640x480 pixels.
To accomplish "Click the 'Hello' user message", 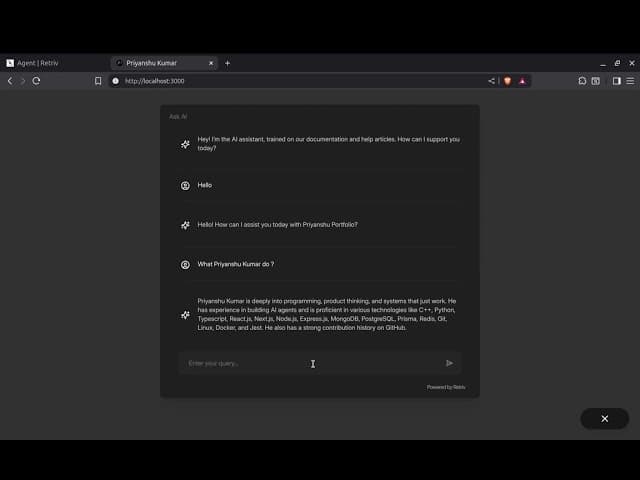I will (x=204, y=185).
